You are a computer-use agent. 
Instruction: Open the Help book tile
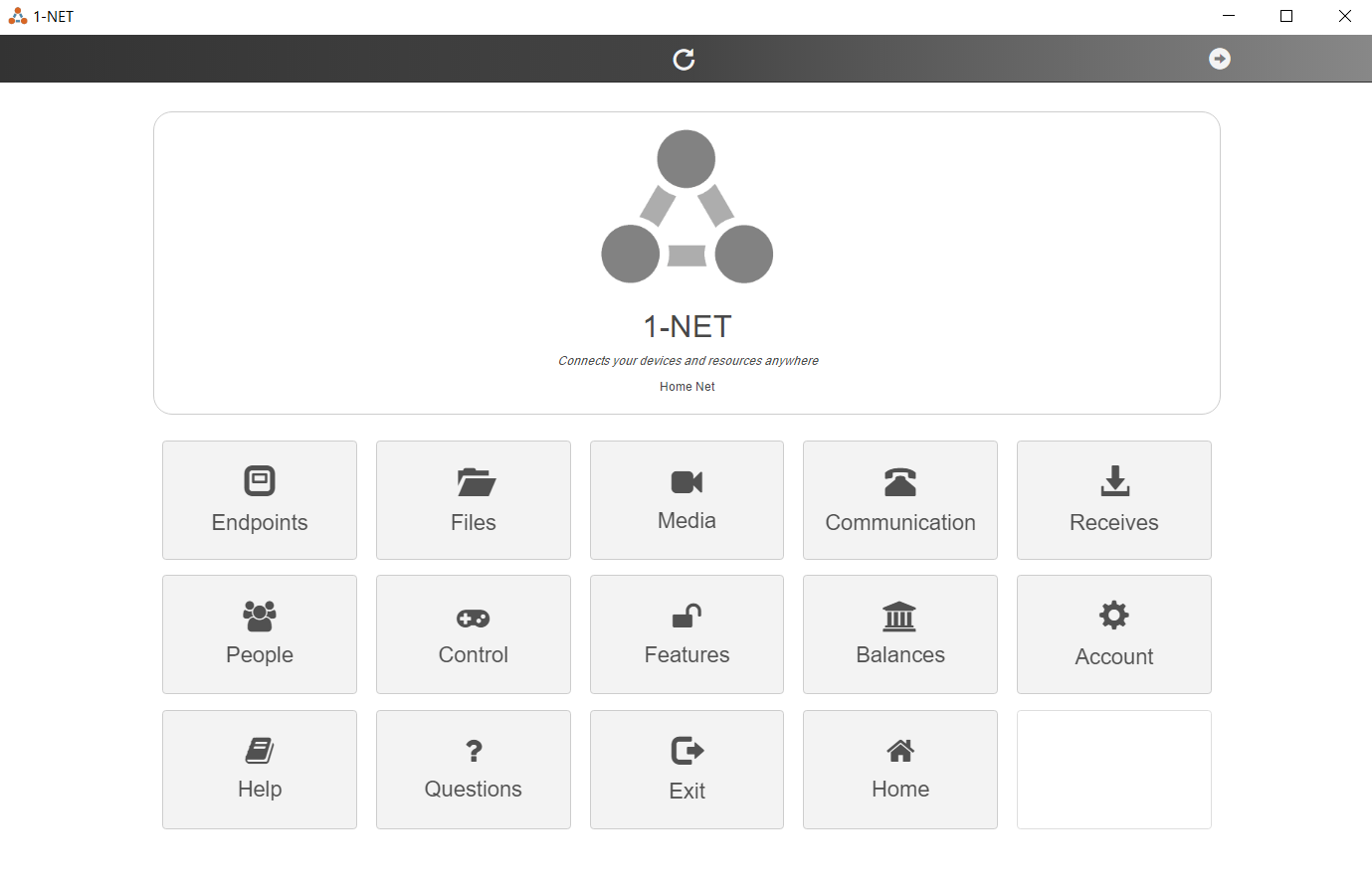[260, 769]
